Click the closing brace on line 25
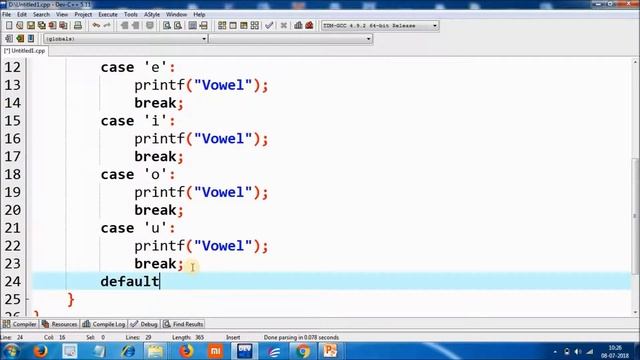 (71, 300)
